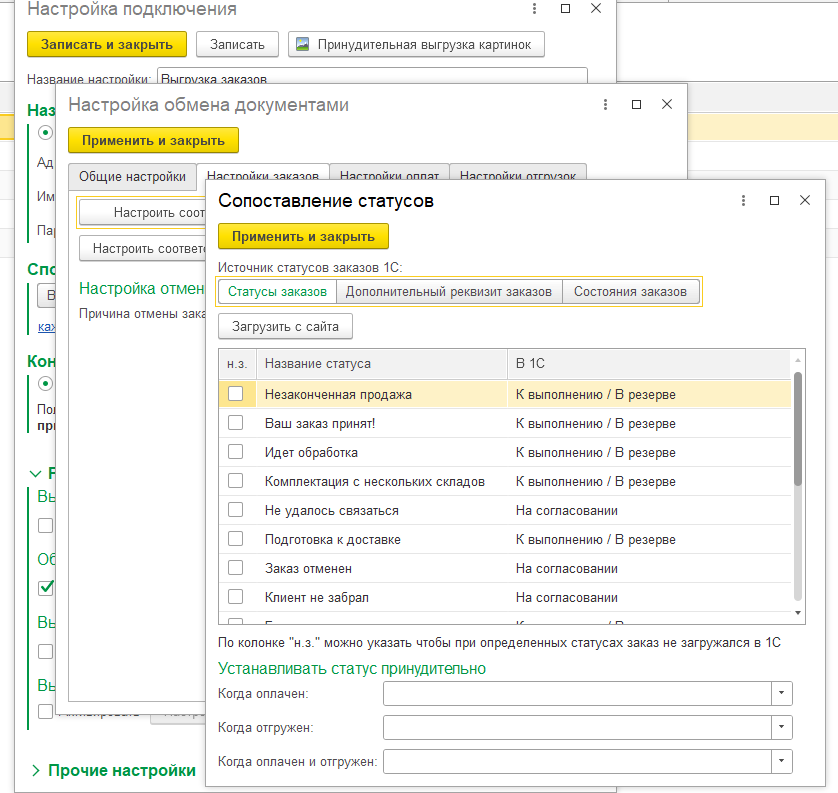Open the Когда оплачен dropdown
838x793 pixels.
781,694
